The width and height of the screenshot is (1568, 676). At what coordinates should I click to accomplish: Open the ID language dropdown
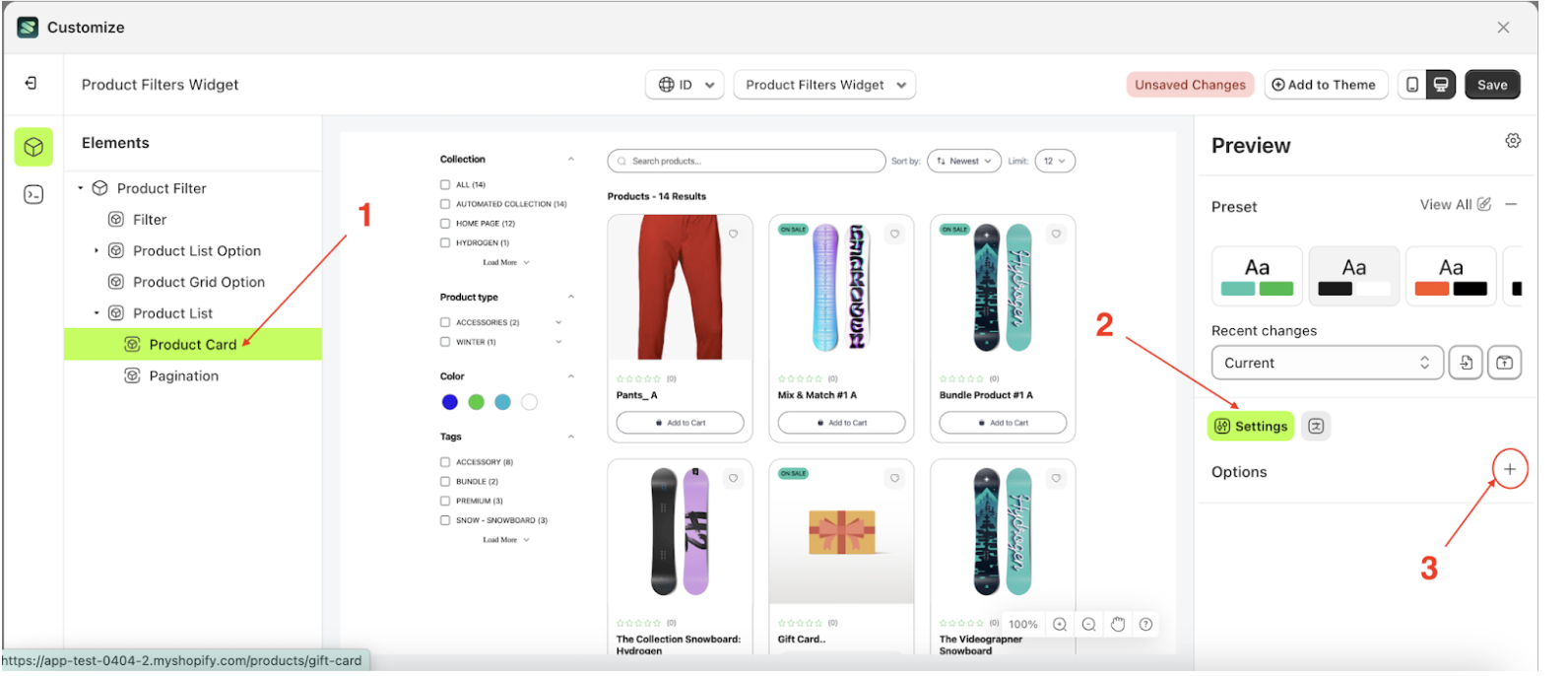(686, 85)
